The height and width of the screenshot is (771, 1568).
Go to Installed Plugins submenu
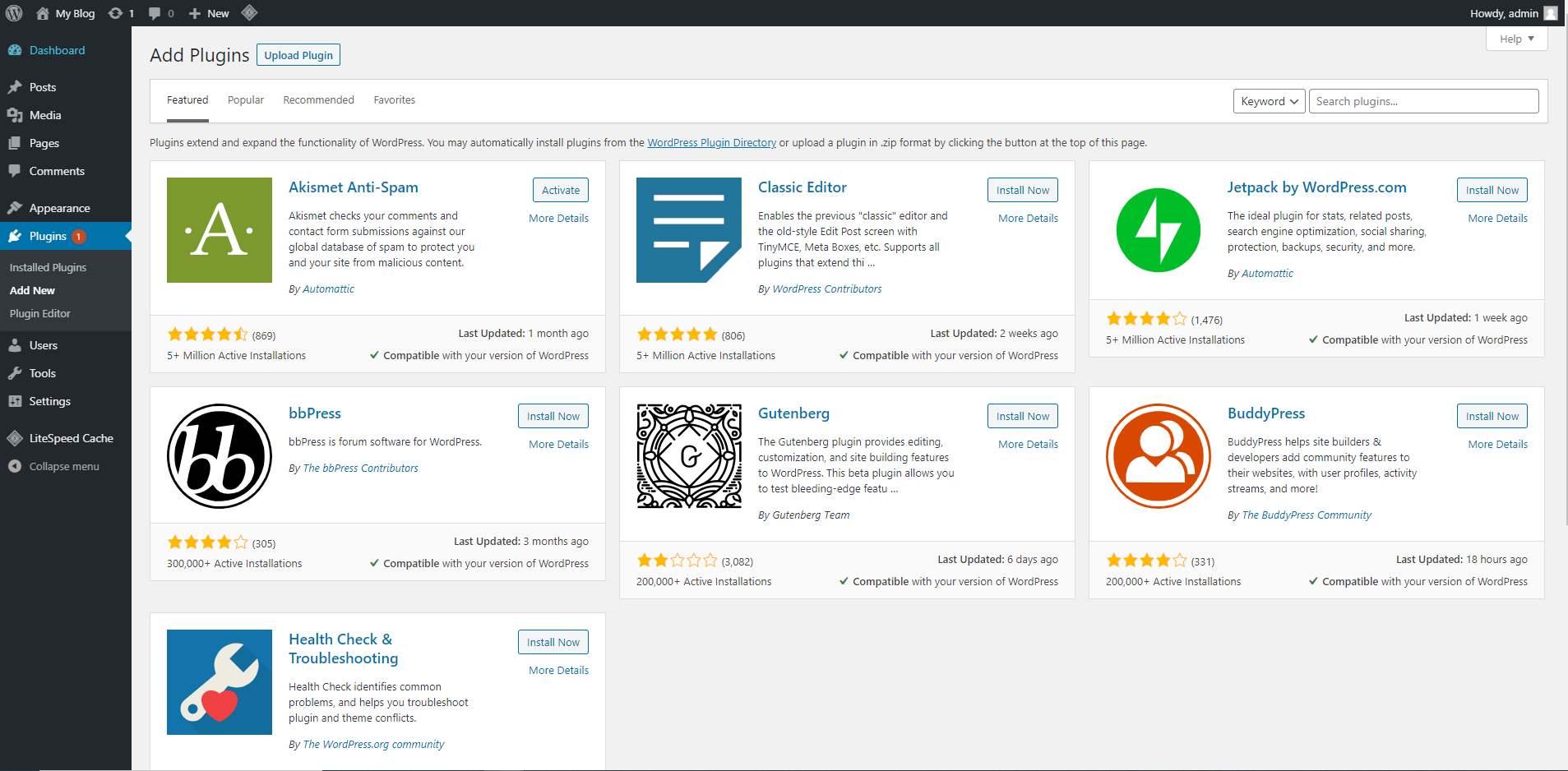coord(48,267)
